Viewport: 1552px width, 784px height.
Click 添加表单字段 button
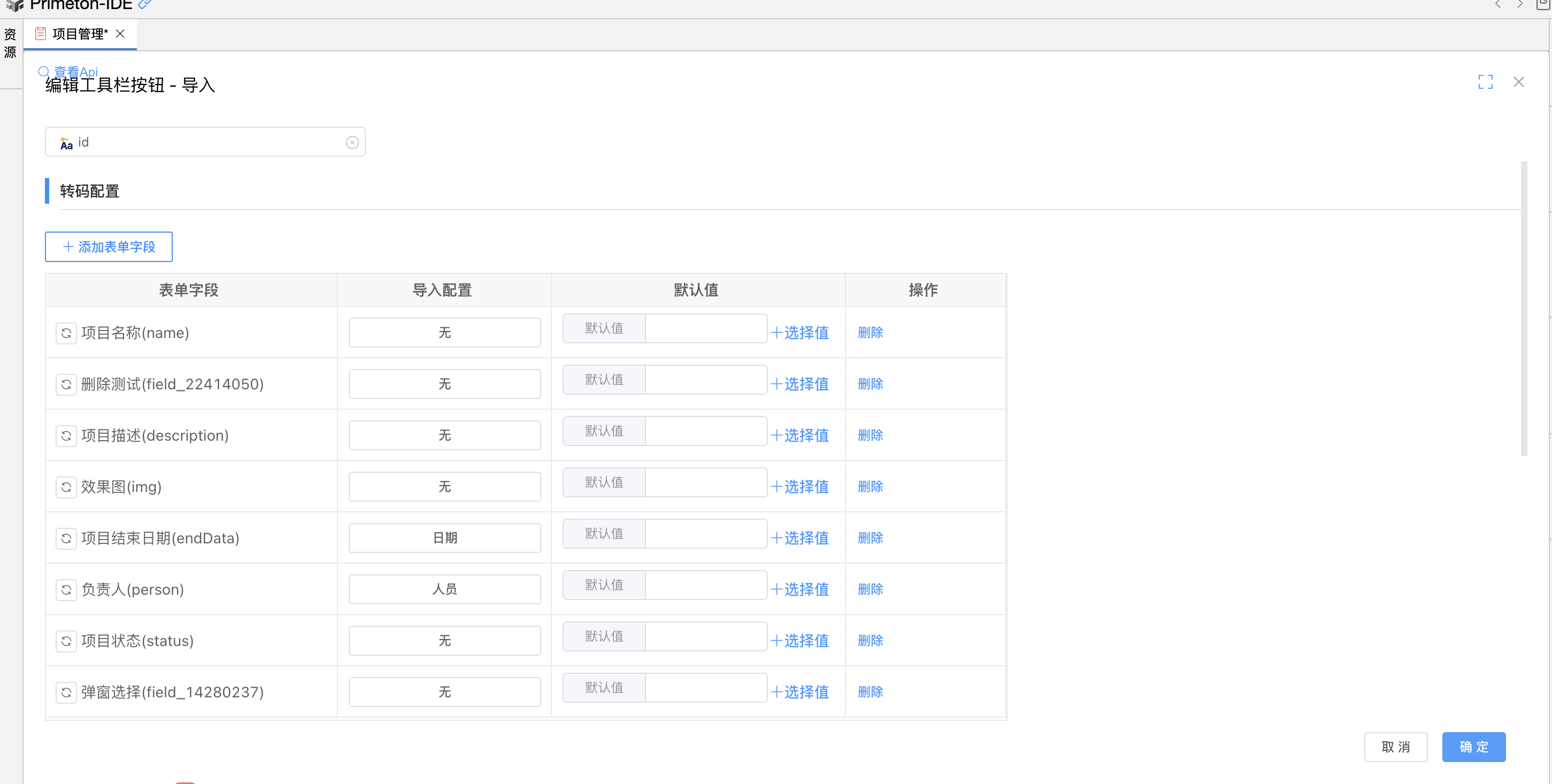coord(109,247)
